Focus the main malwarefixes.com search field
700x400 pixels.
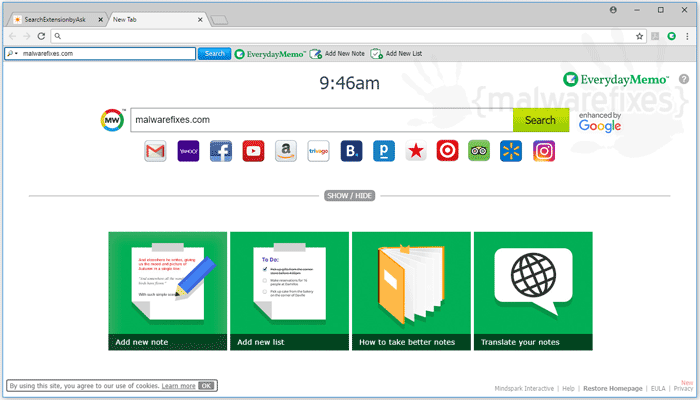click(x=321, y=120)
